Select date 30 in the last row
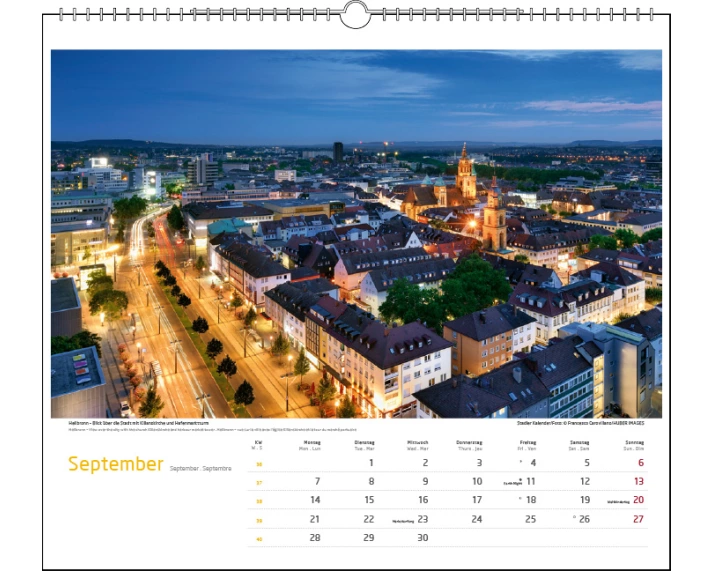Image resolution: width=714 pixels, height=571 pixels. pyautogui.click(x=422, y=538)
